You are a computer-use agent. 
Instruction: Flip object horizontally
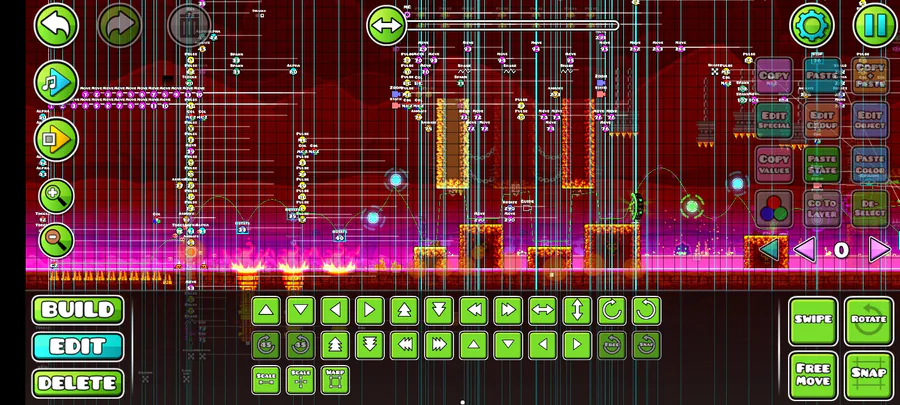(x=542, y=311)
